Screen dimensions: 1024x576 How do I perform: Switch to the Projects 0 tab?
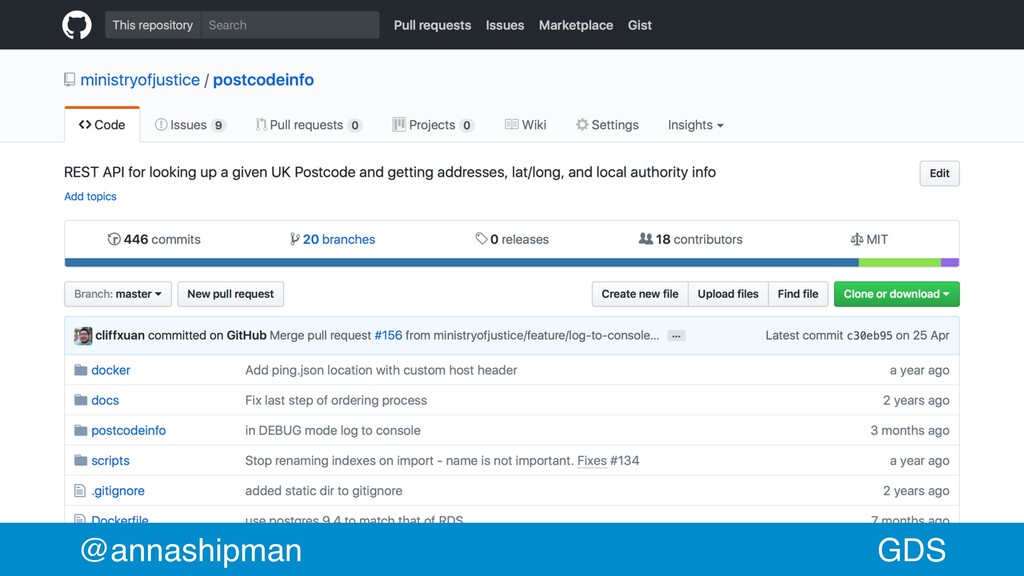pos(433,125)
